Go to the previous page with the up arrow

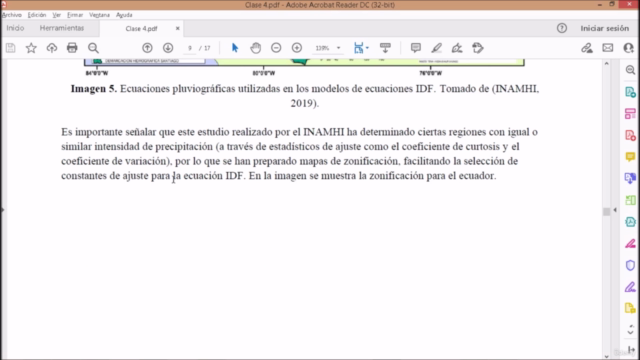(x=147, y=48)
